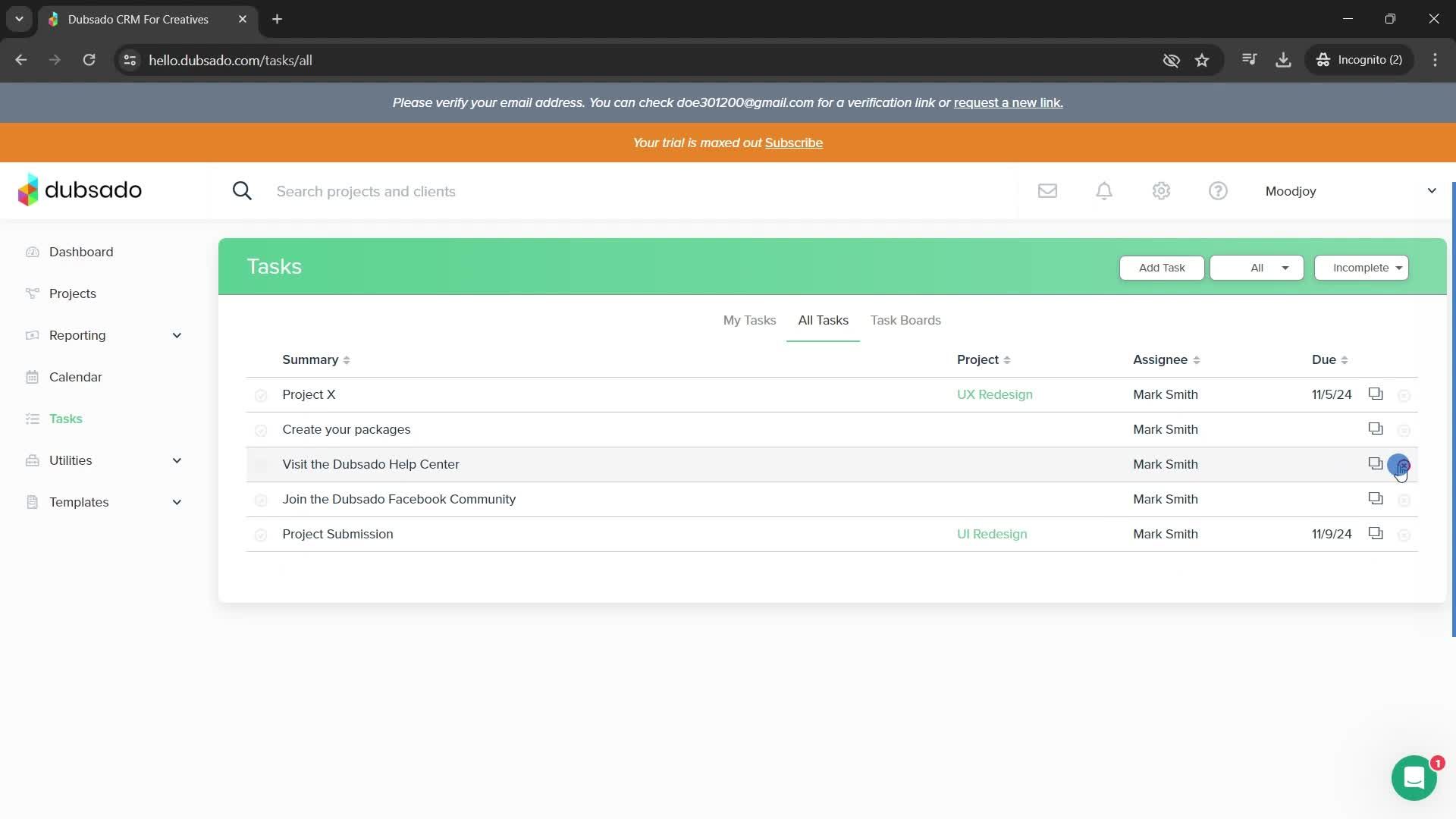
Task: Open the help question mark icon
Action: [x=1218, y=191]
